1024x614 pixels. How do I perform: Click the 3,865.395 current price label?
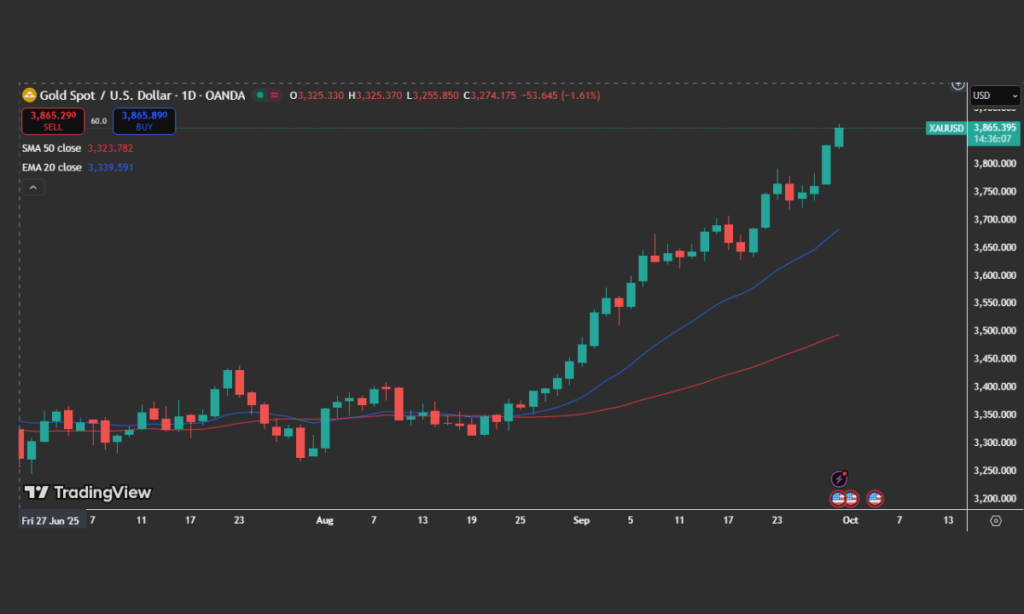995,128
